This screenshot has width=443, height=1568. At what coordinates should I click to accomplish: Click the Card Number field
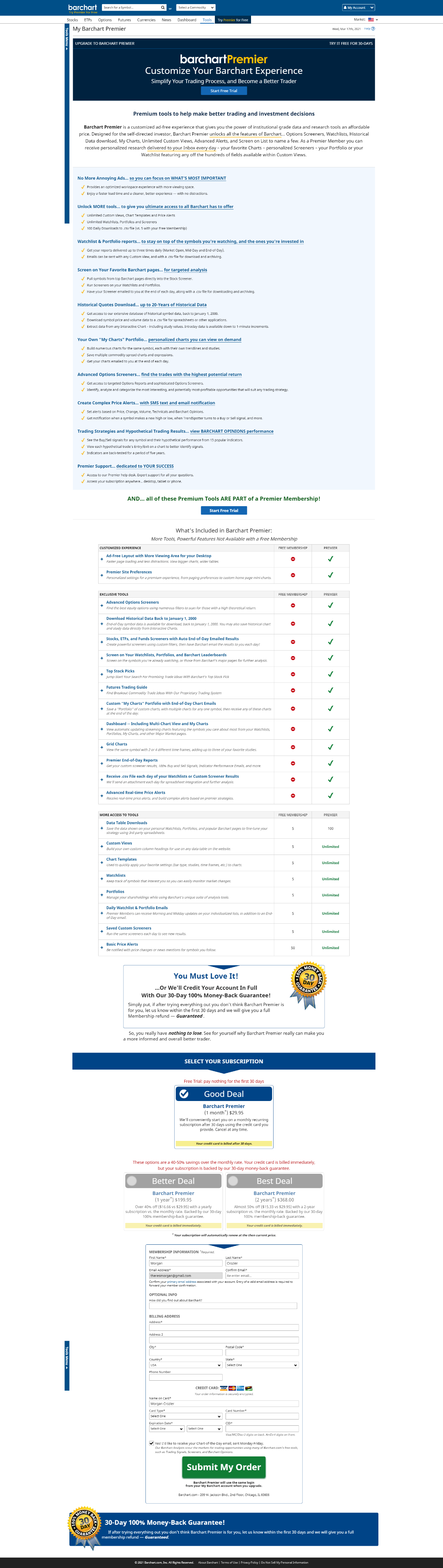coord(262,1416)
